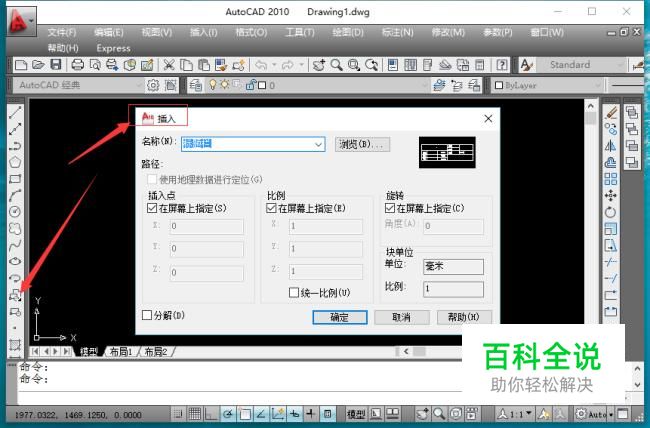
Task: Click the 取消 button
Action: coord(402,317)
